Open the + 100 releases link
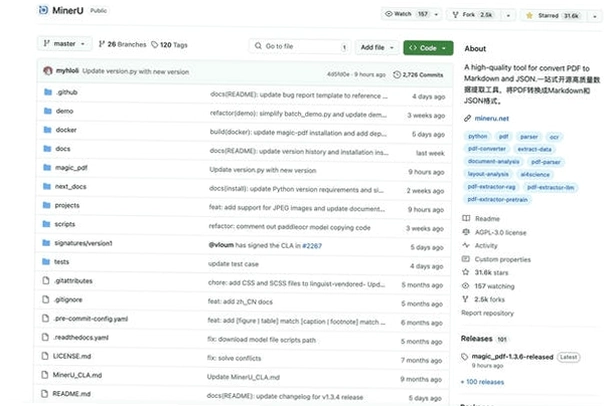Screen dimensions: 604x406 (482, 382)
